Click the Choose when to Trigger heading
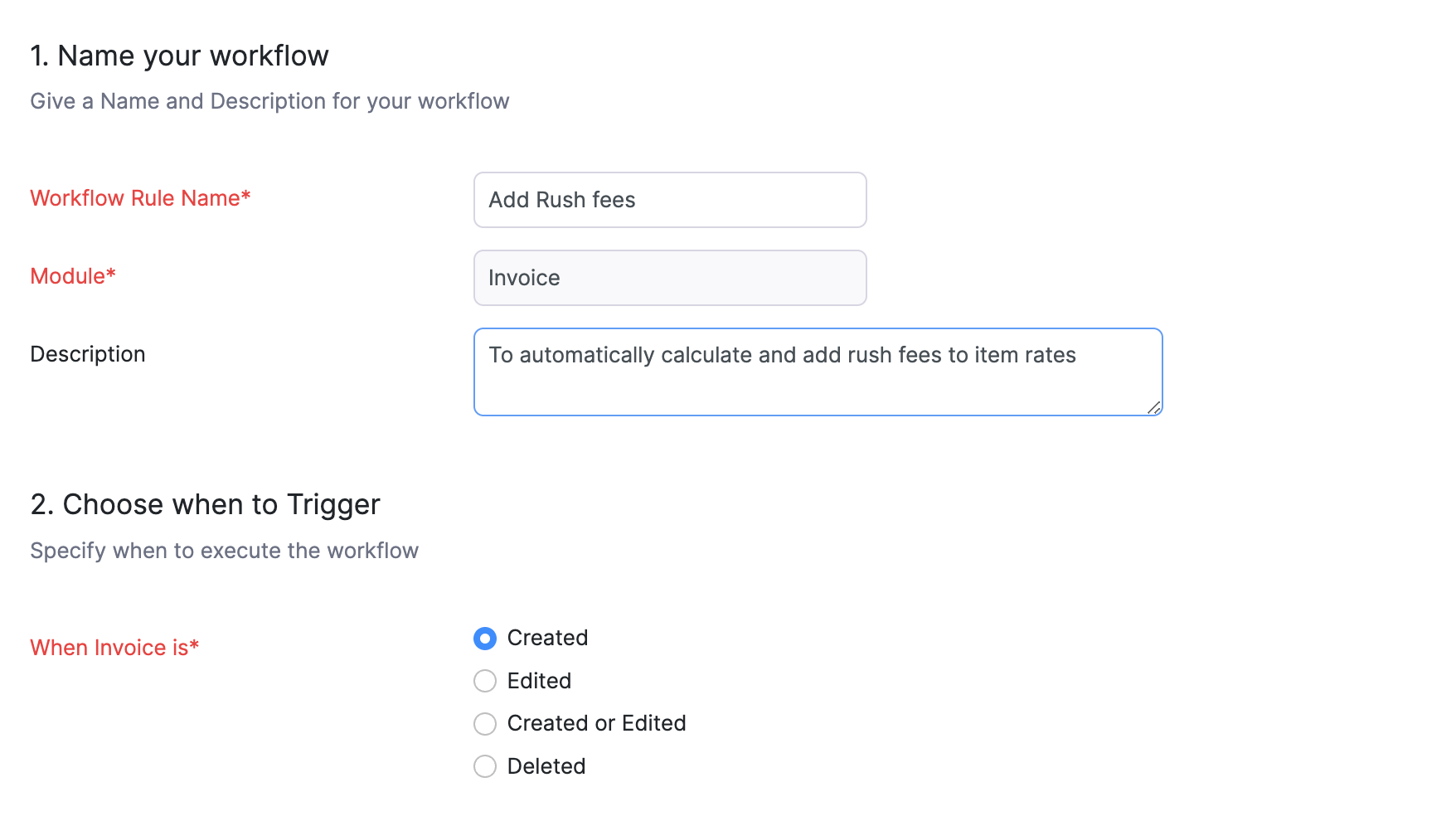 coord(205,504)
